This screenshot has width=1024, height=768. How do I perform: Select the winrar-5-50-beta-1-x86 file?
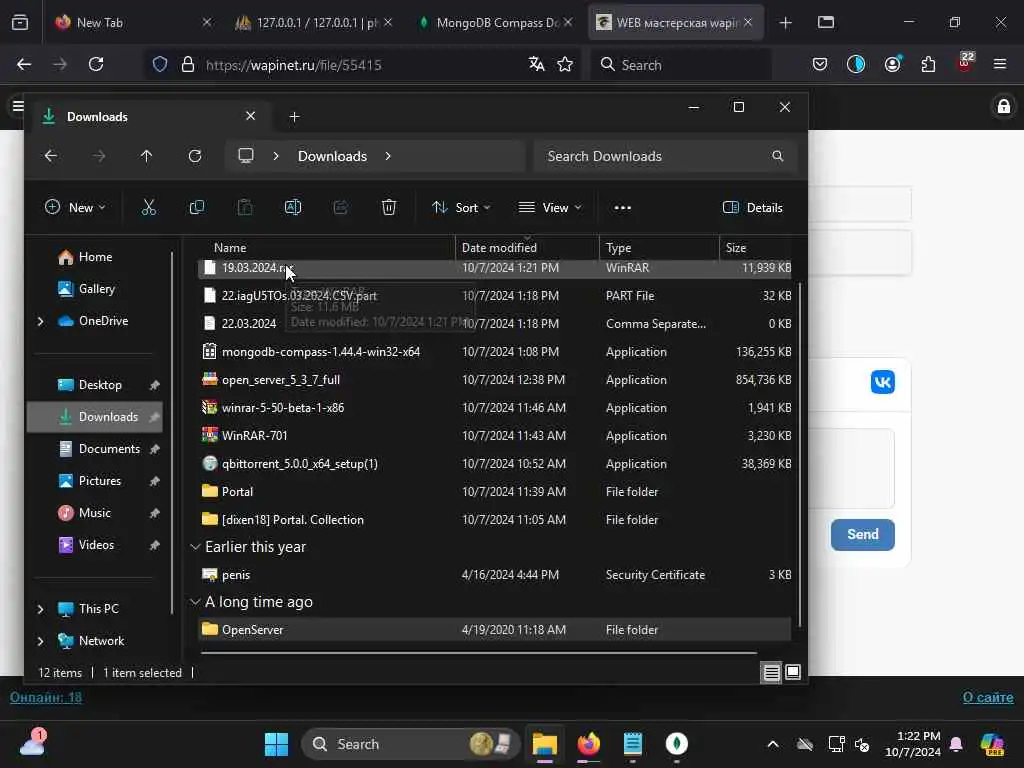coord(494,408)
